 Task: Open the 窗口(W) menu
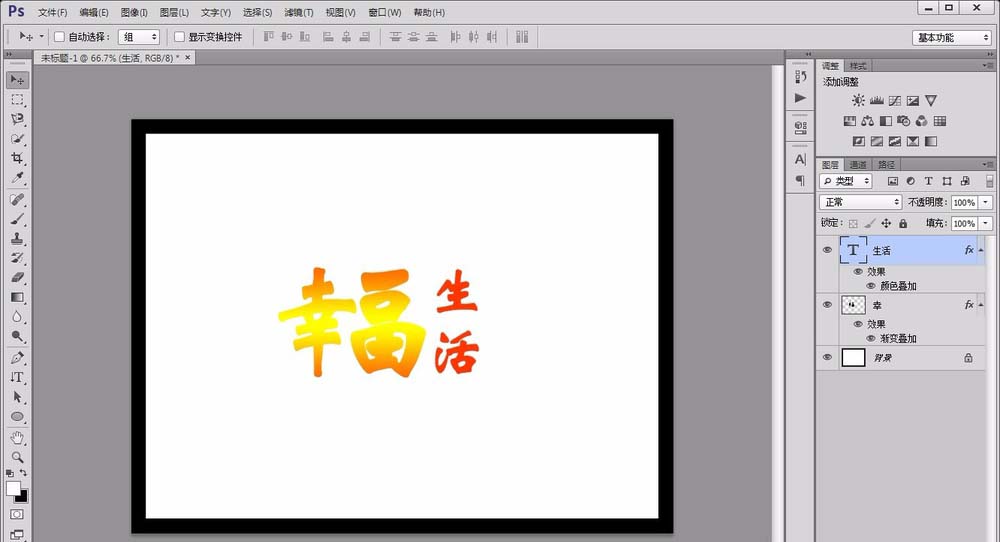pos(385,12)
